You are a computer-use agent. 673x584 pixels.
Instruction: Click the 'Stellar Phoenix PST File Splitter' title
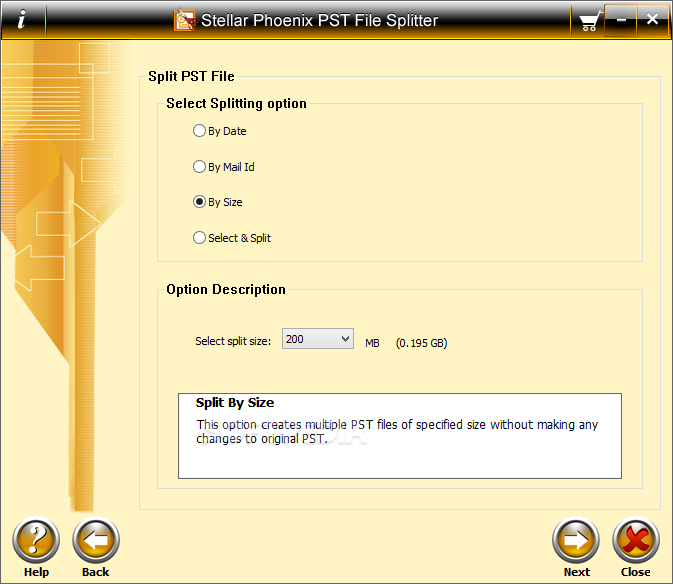tap(319, 20)
